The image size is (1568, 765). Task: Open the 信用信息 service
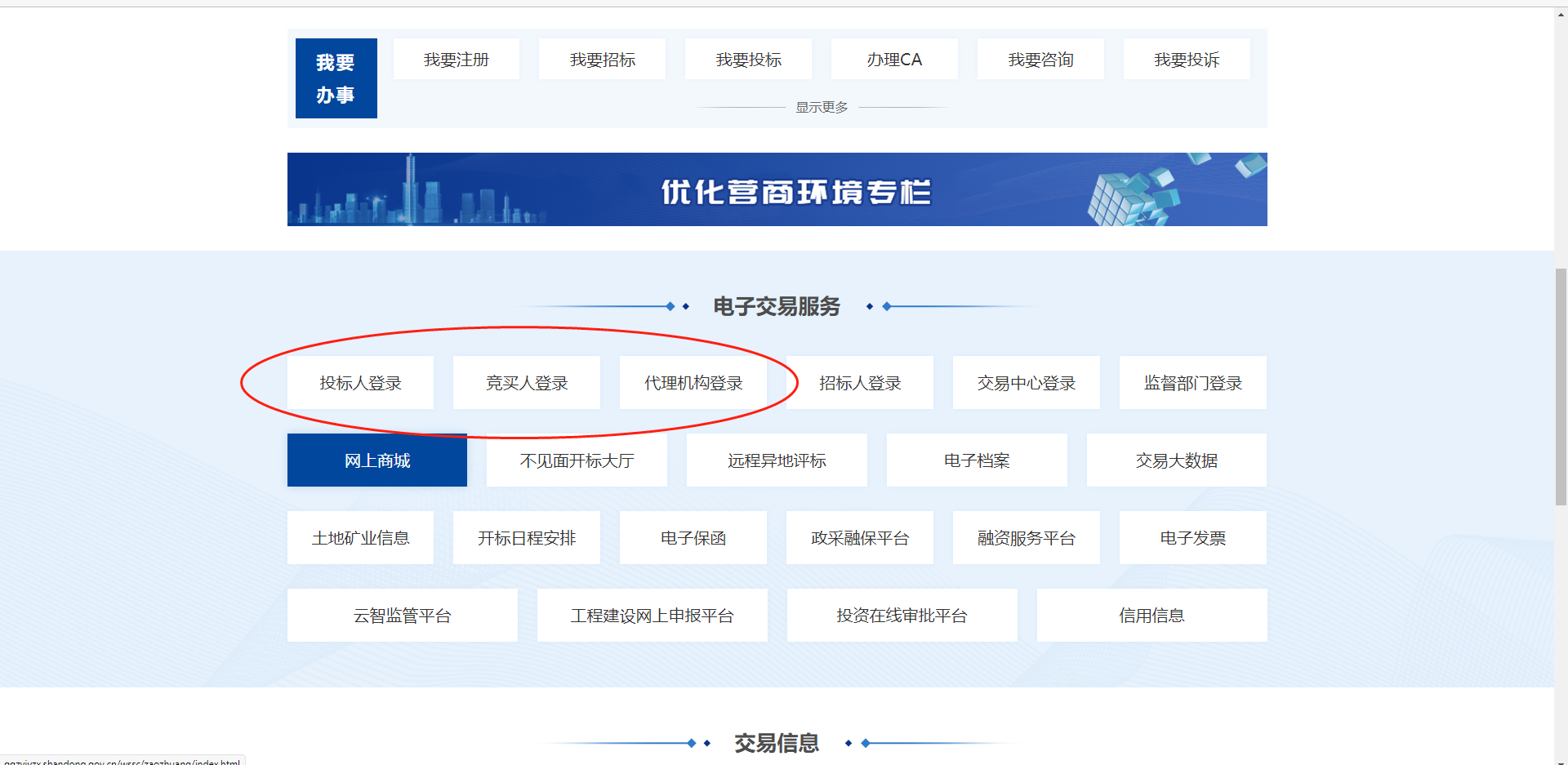pos(1151,615)
